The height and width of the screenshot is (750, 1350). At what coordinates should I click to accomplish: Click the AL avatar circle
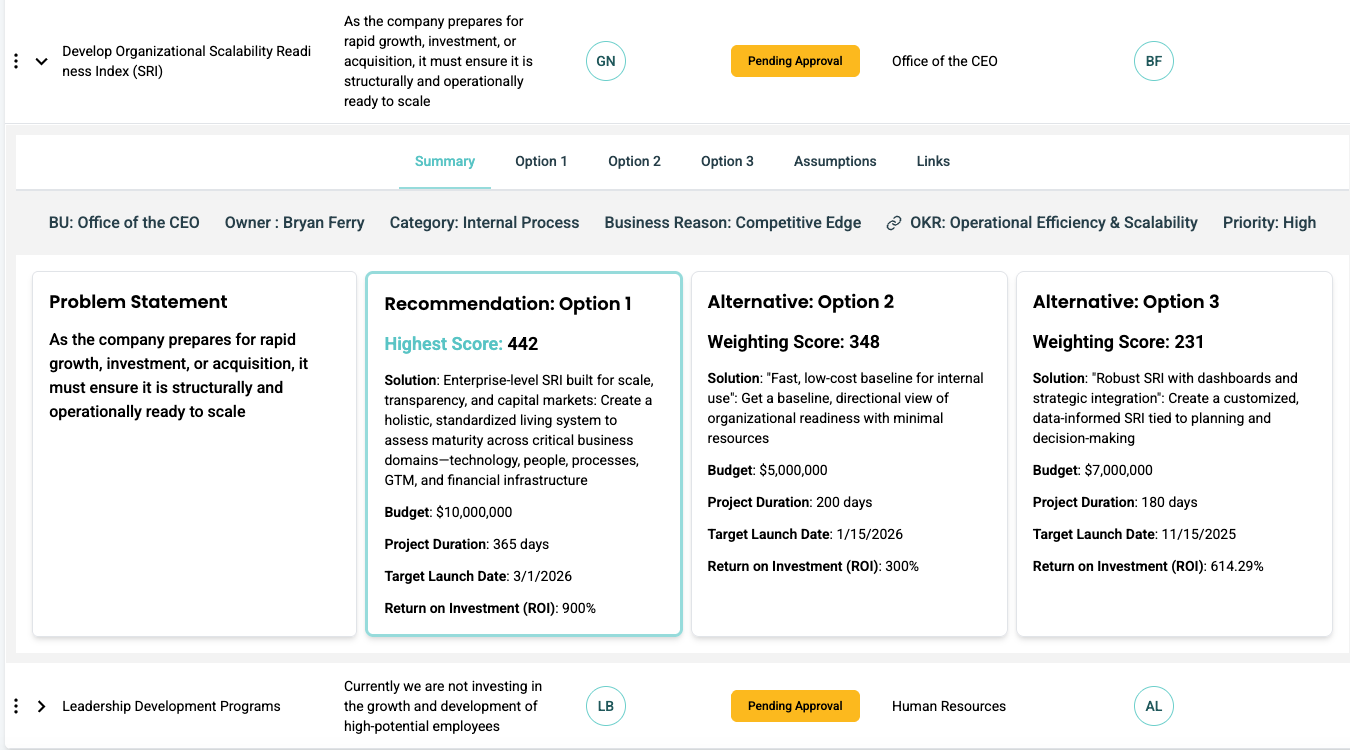coord(1153,706)
